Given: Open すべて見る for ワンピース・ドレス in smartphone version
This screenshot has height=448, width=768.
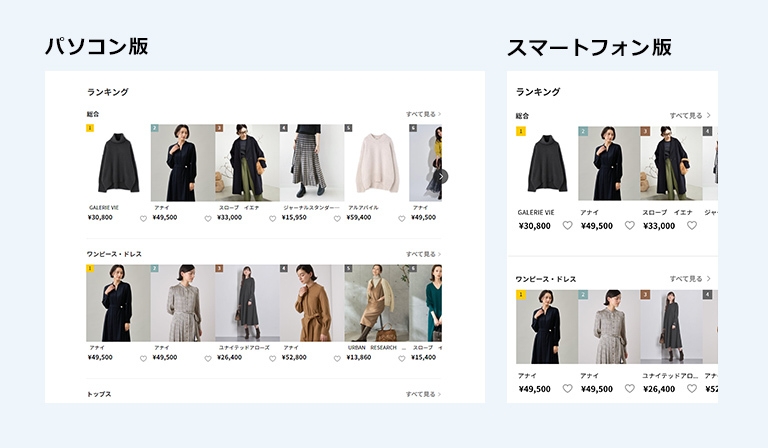Looking at the screenshot, I should (690, 279).
